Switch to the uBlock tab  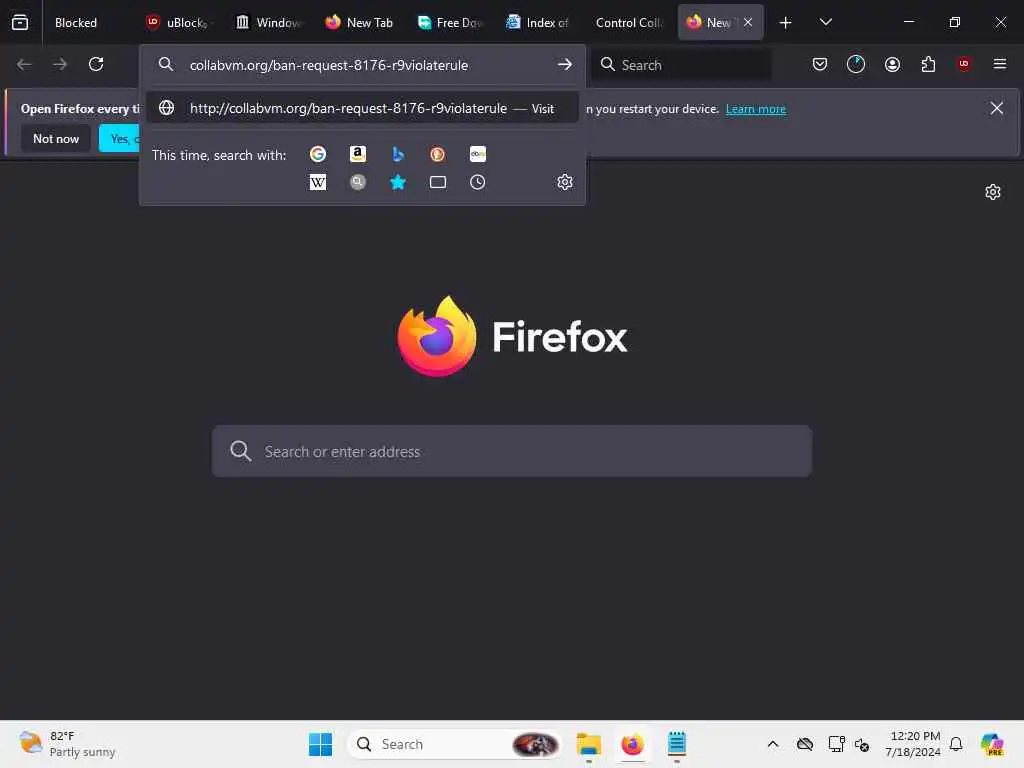[x=178, y=23]
